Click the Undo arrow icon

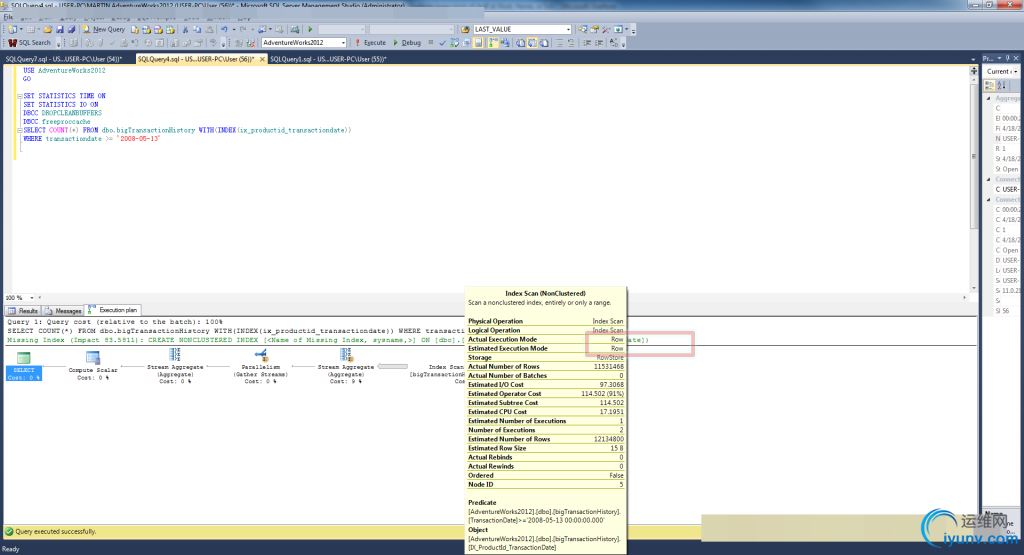[x=224, y=29]
